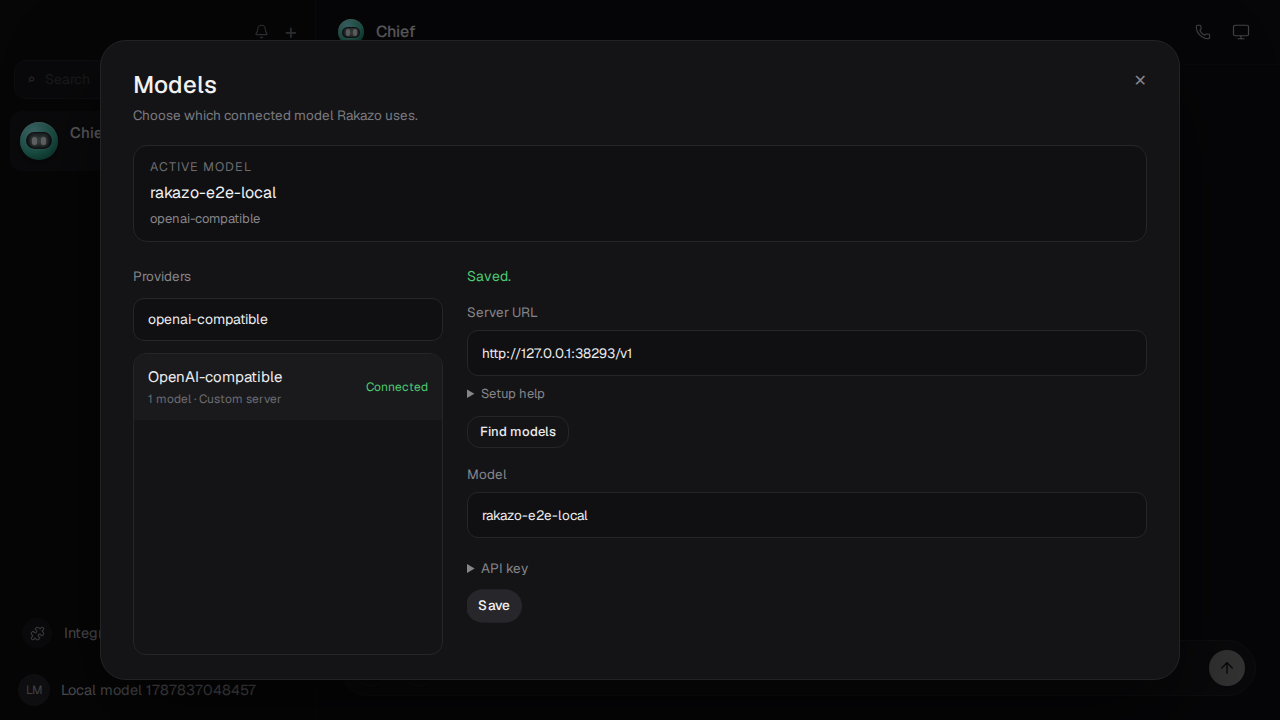Click the green Connected status label
The image size is (1280, 720).
pyautogui.click(x=397, y=387)
